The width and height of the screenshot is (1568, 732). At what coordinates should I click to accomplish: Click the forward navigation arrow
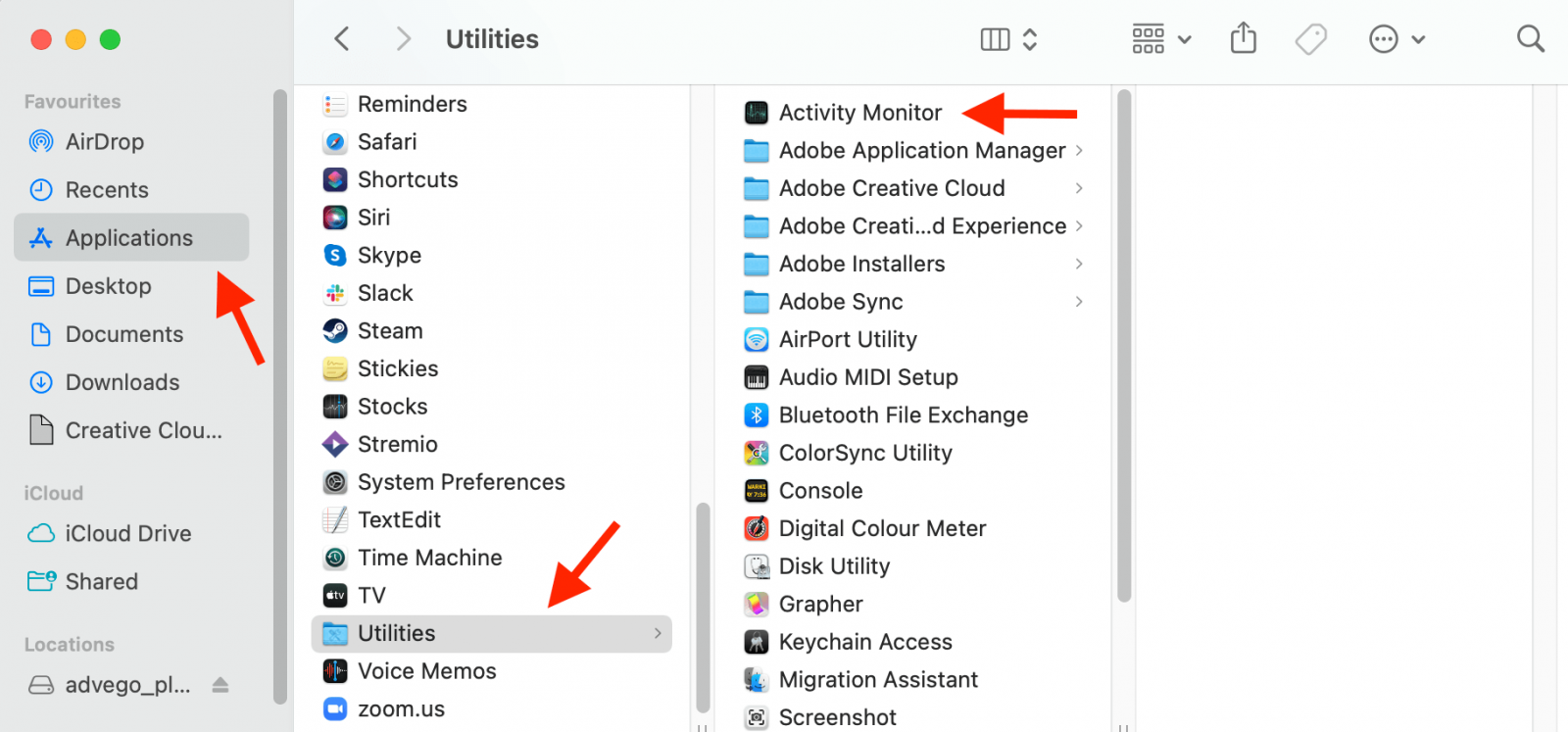[403, 39]
